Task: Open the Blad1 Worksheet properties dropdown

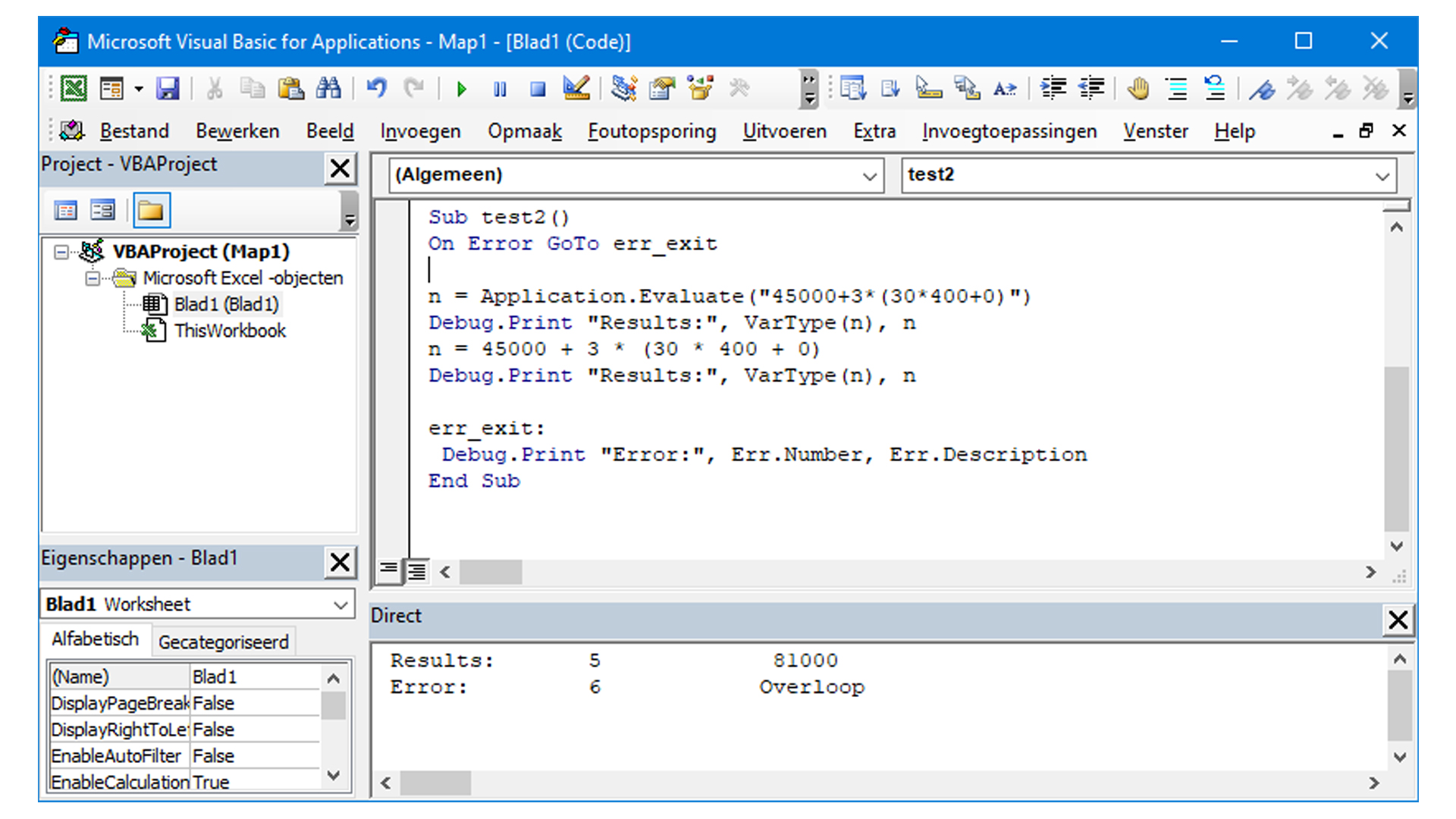Action: click(x=340, y=604)
